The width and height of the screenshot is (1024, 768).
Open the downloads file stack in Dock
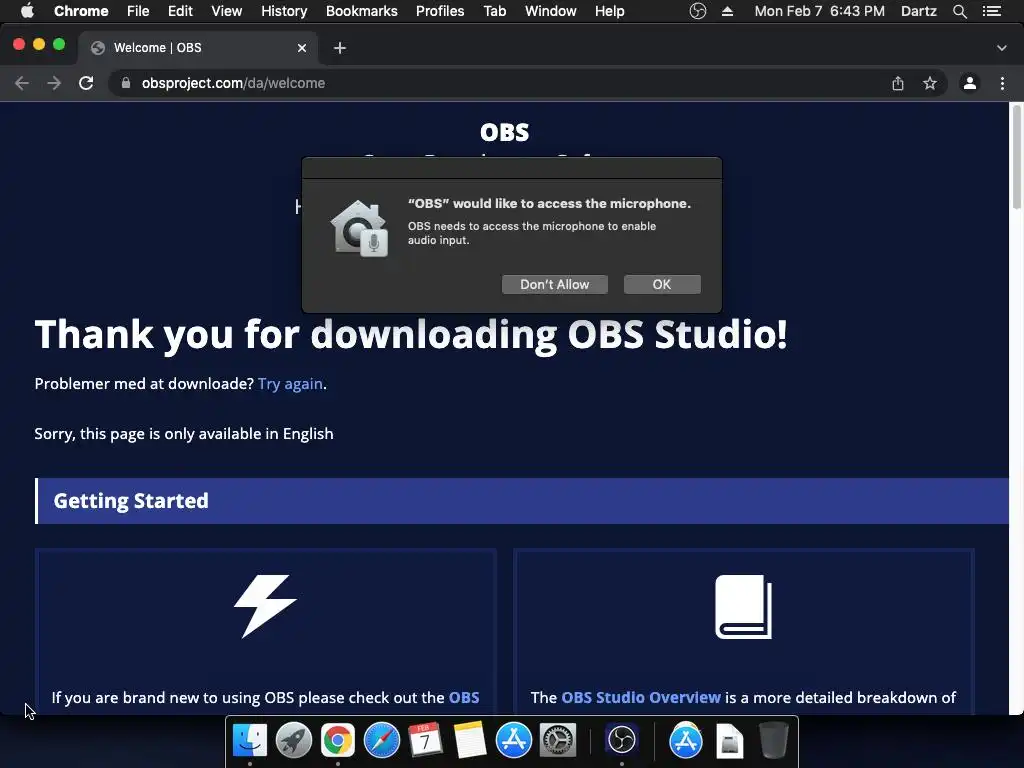(729, 741)
